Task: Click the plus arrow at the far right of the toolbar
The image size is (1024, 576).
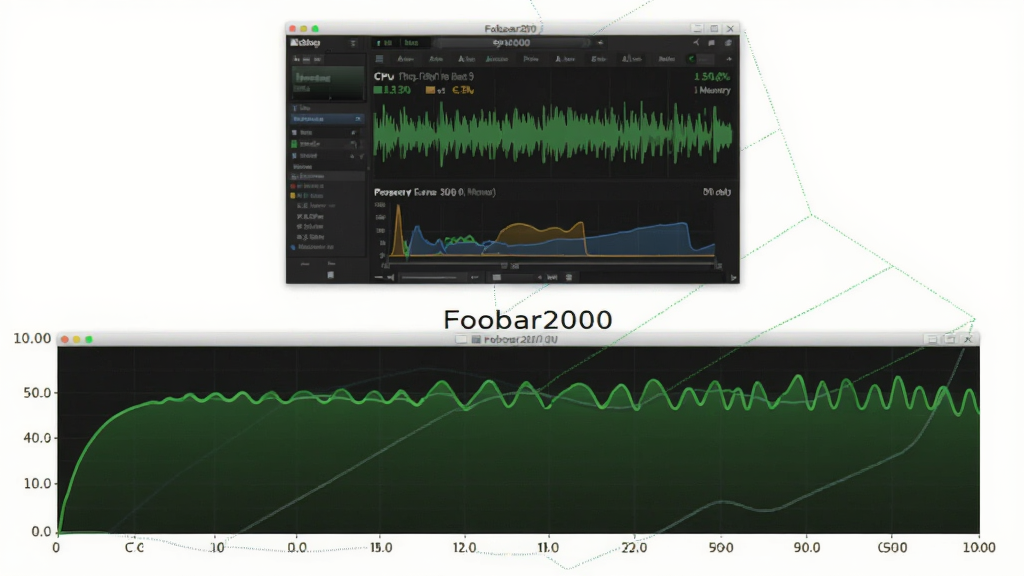Action: click(x=729, y=59)
